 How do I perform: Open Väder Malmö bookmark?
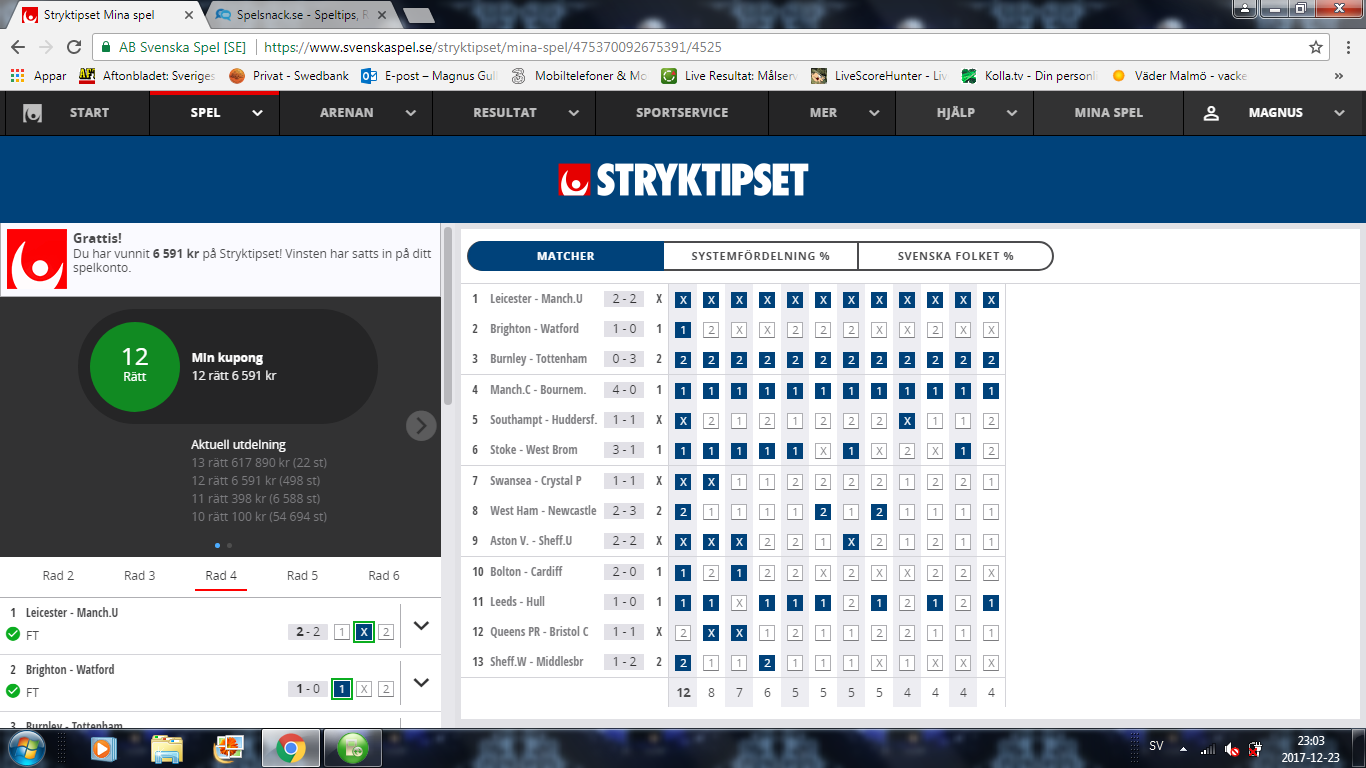1179,75
